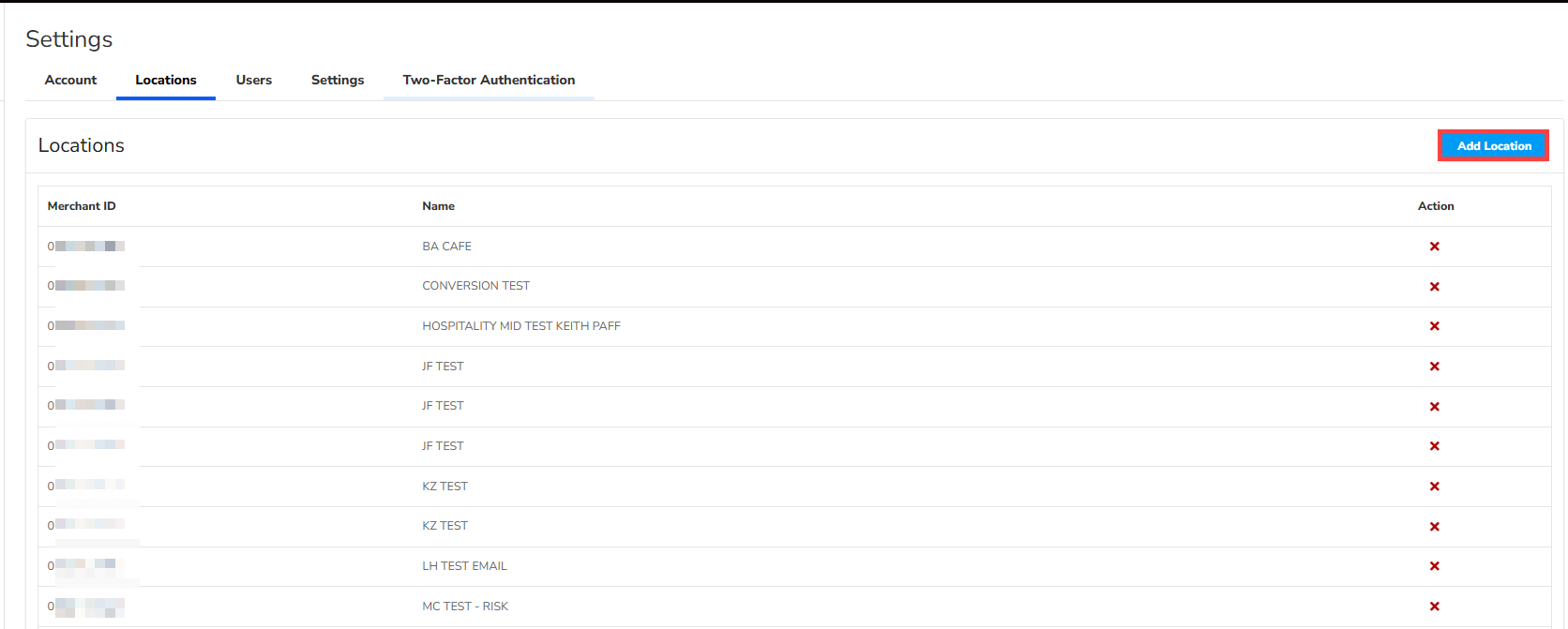The width and height of the screenshot is (1568, 629).
Task: Go to the Settings tab
Action: 338,81
